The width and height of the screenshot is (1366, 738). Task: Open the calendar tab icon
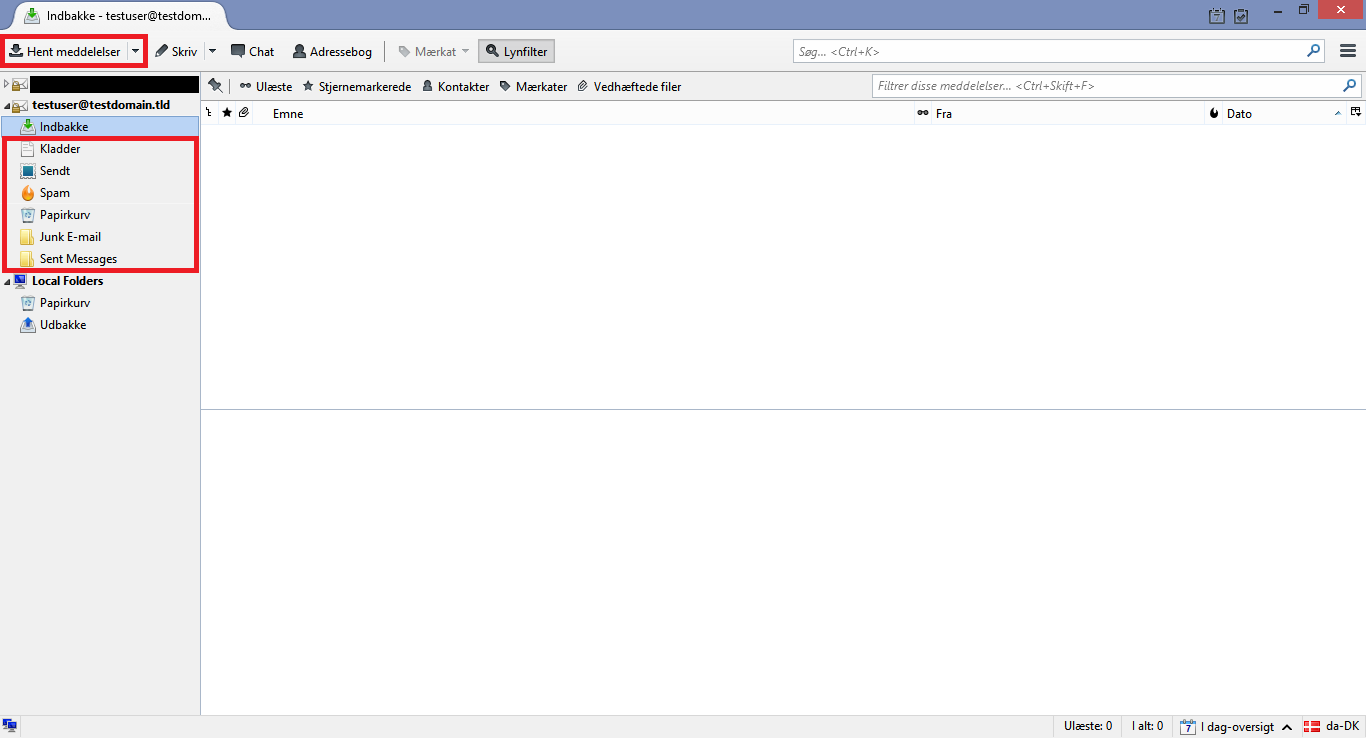(x=1217, y=16)
